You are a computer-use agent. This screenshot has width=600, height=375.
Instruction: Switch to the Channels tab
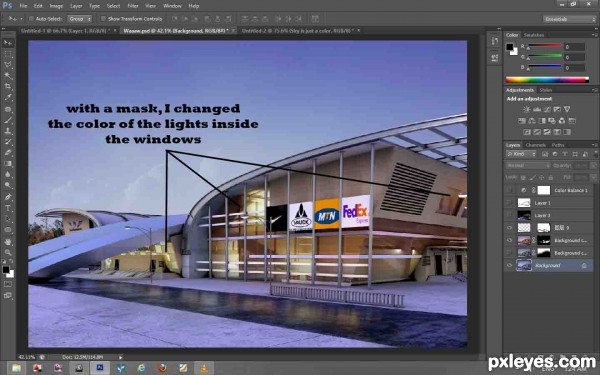pos(536,145)
